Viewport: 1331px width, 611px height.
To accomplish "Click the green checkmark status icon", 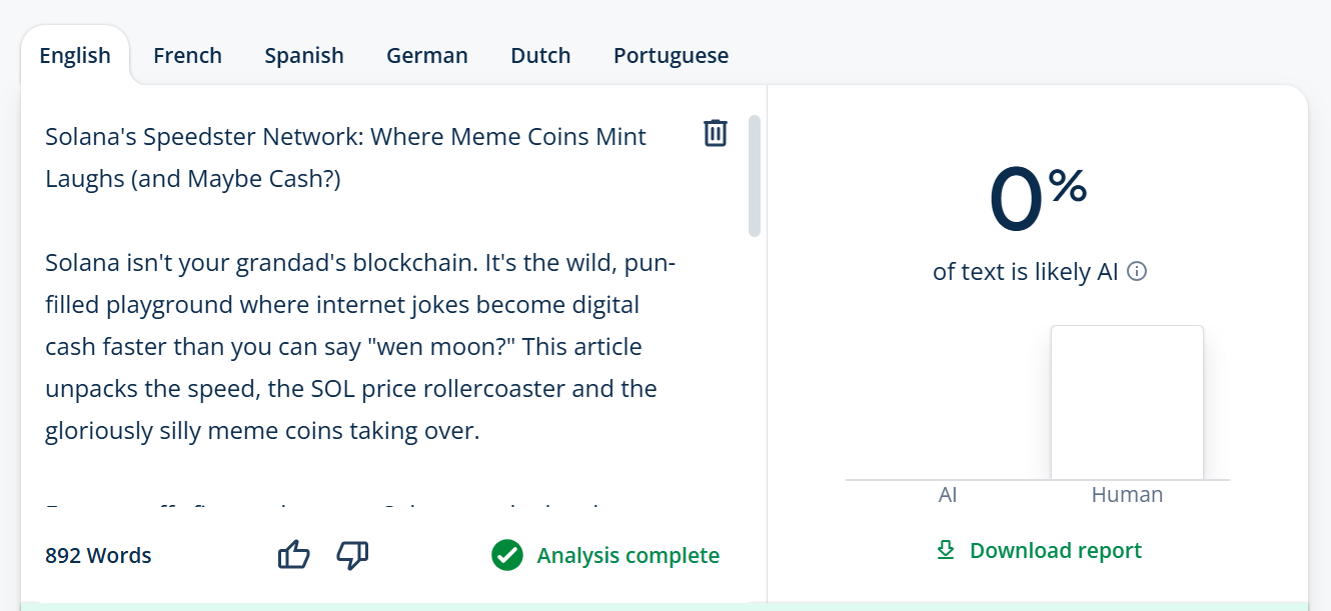I will (x=507, y=555).
